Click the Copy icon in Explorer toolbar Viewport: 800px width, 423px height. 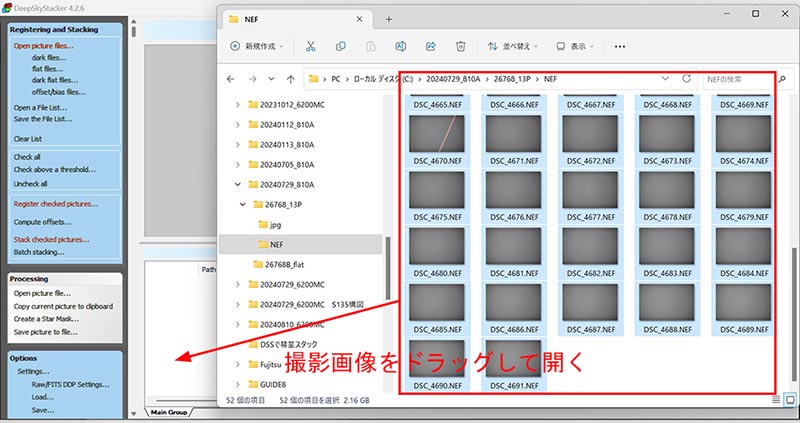click(x=341, y=46)
